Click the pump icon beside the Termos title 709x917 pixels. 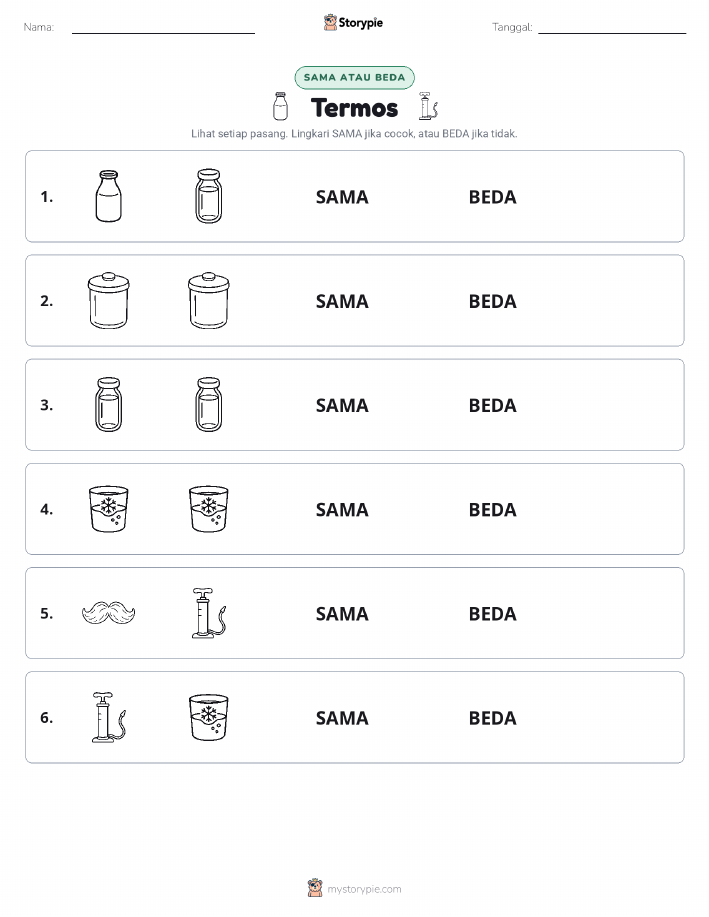pos(428,106)
